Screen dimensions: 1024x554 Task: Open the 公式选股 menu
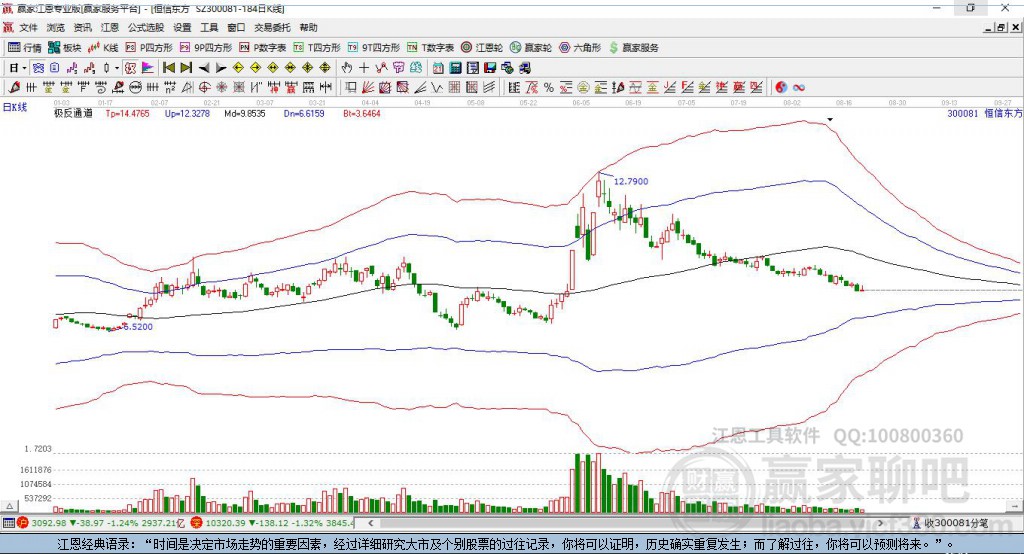pos(146,27)
